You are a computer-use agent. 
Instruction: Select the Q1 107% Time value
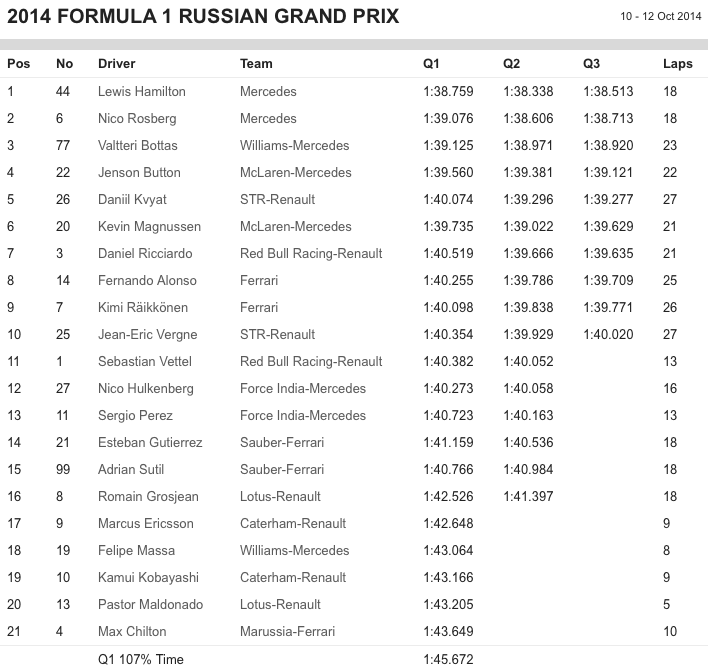[447, 658]
